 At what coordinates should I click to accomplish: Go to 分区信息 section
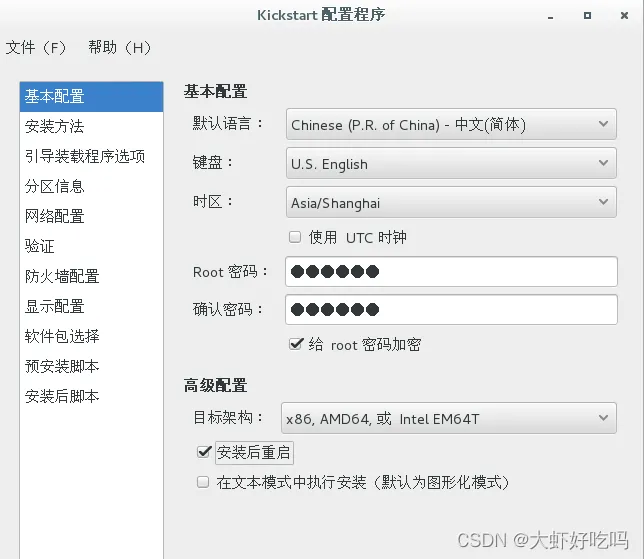click(x=91, y=186)
